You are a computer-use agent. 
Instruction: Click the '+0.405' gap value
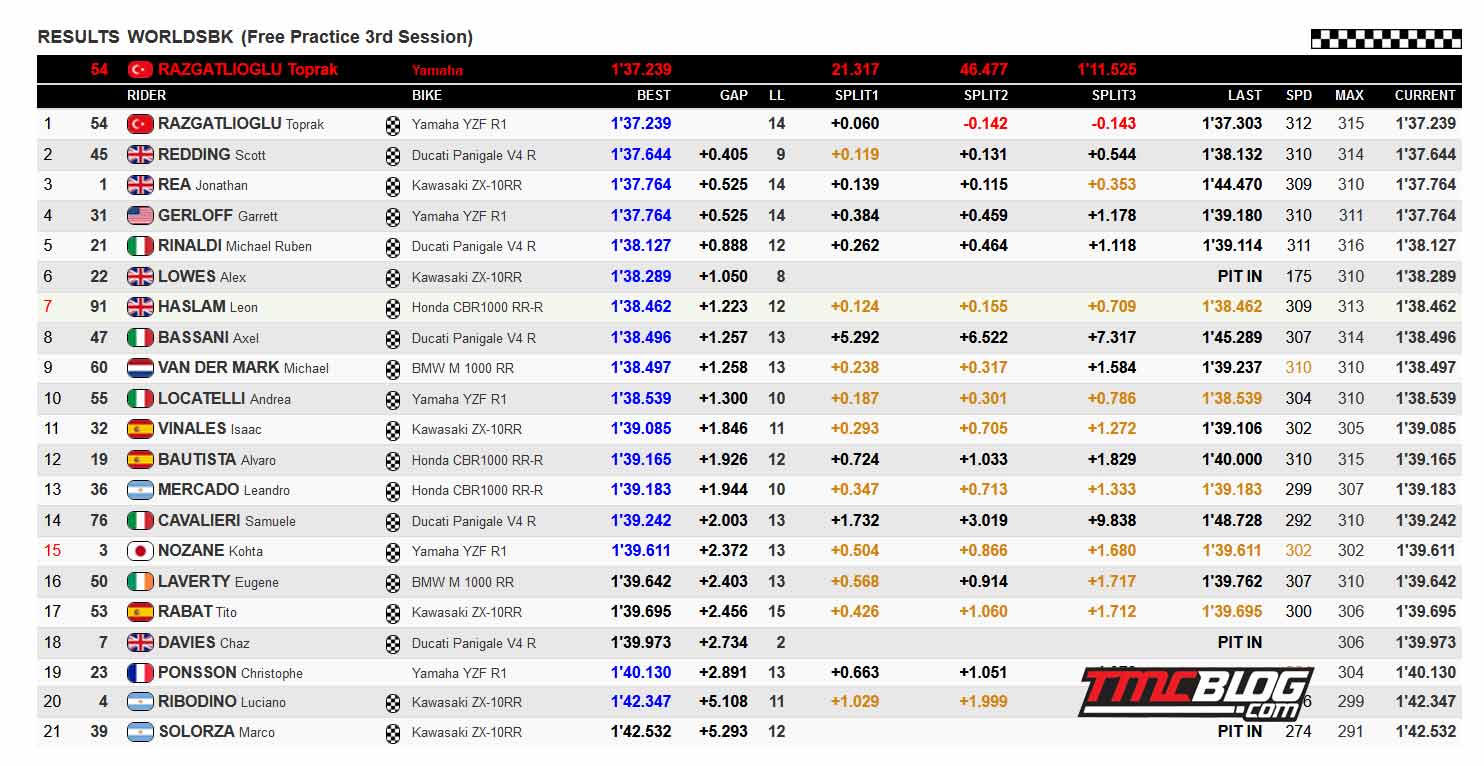pos(723,155)
